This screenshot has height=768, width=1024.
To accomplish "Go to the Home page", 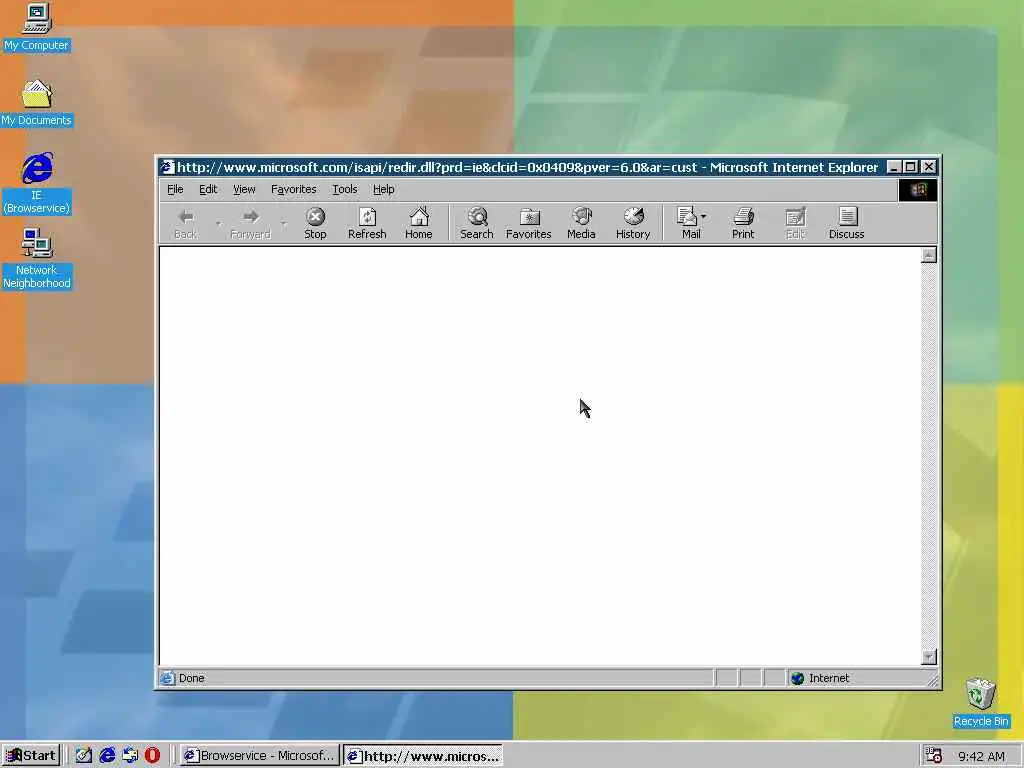I will (x=419, y=223).
